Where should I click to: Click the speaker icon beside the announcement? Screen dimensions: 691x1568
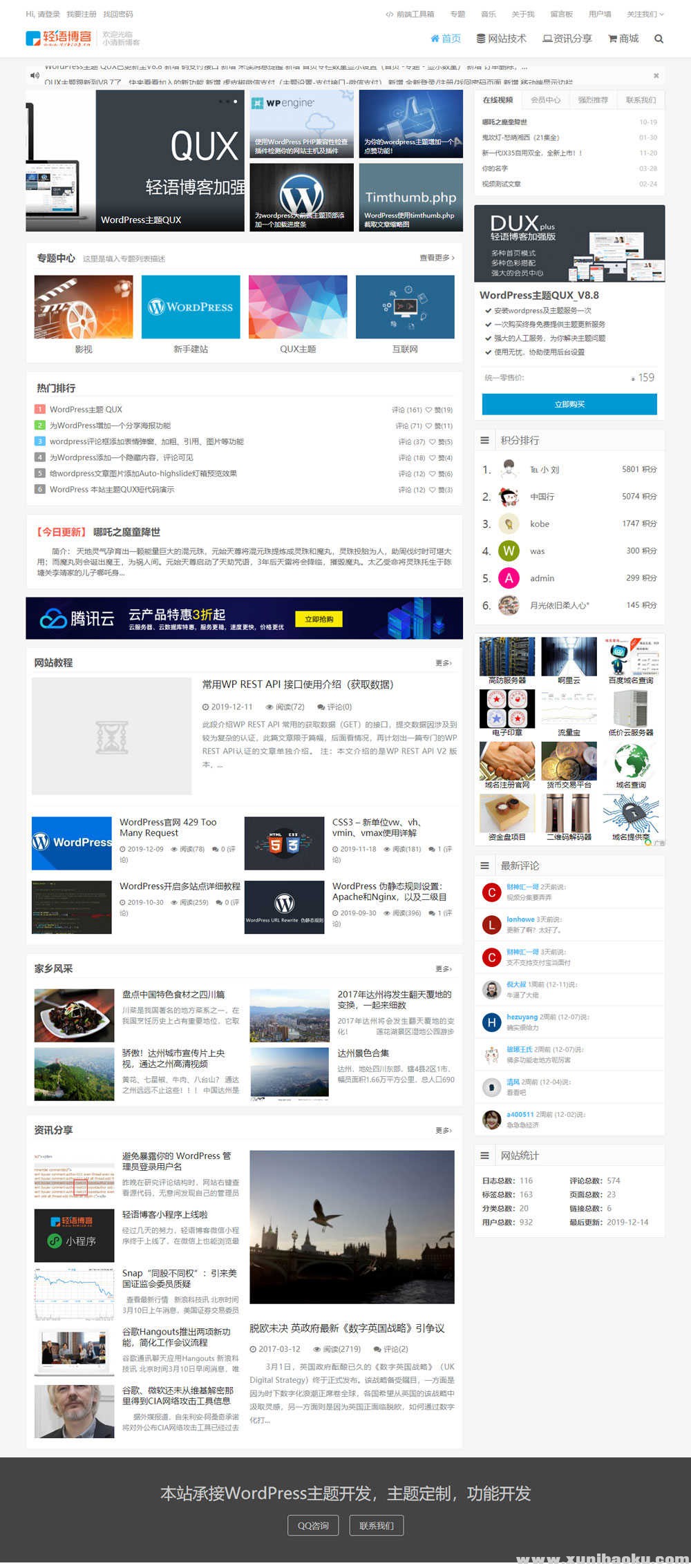(x=34, y=75)
